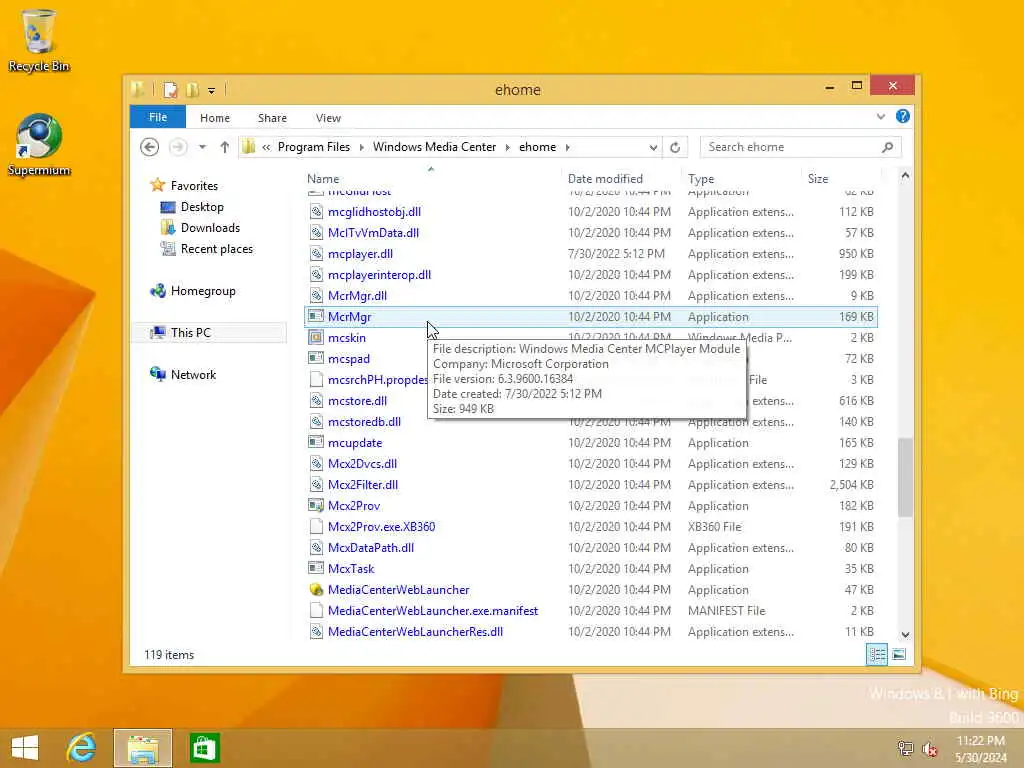Click the Forward navigation arrow
This screenshot has width=1024, height=768.
tap(178, 147)
